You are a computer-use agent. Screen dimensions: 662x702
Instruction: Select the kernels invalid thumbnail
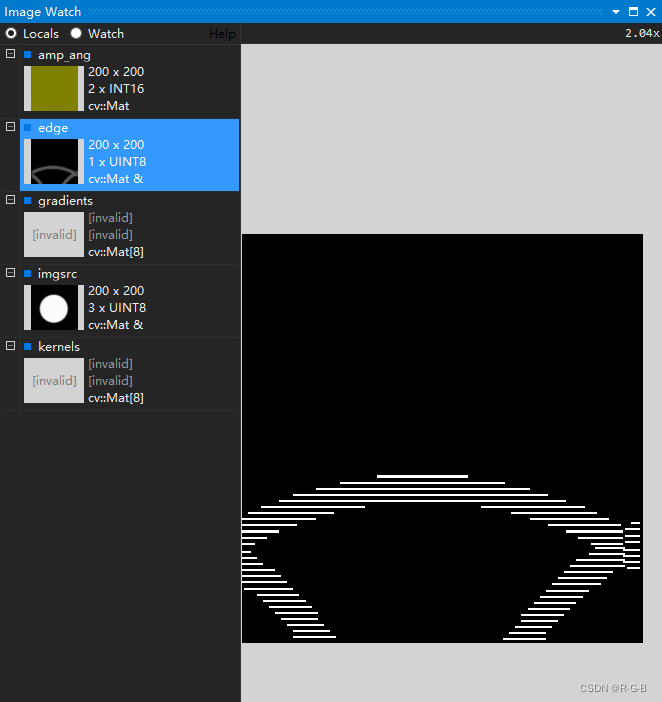[54, 380]
